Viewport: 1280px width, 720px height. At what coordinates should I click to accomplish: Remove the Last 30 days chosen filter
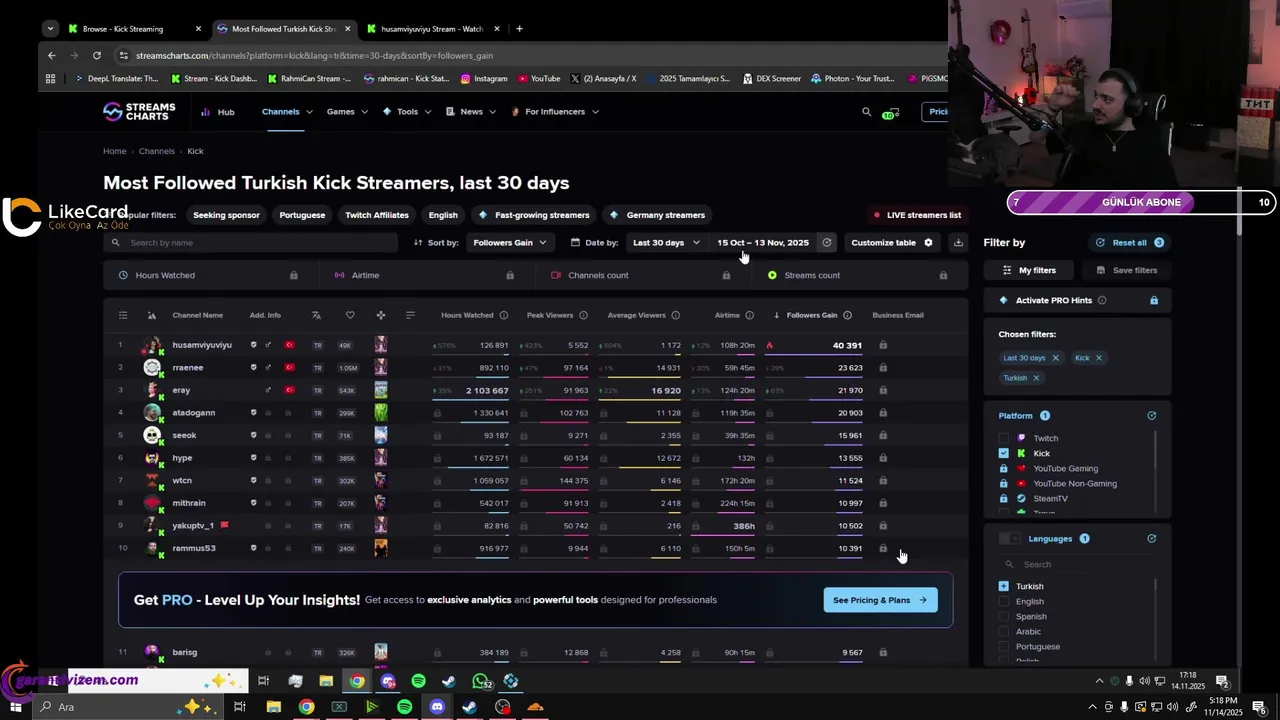[x=1055, y=358]
